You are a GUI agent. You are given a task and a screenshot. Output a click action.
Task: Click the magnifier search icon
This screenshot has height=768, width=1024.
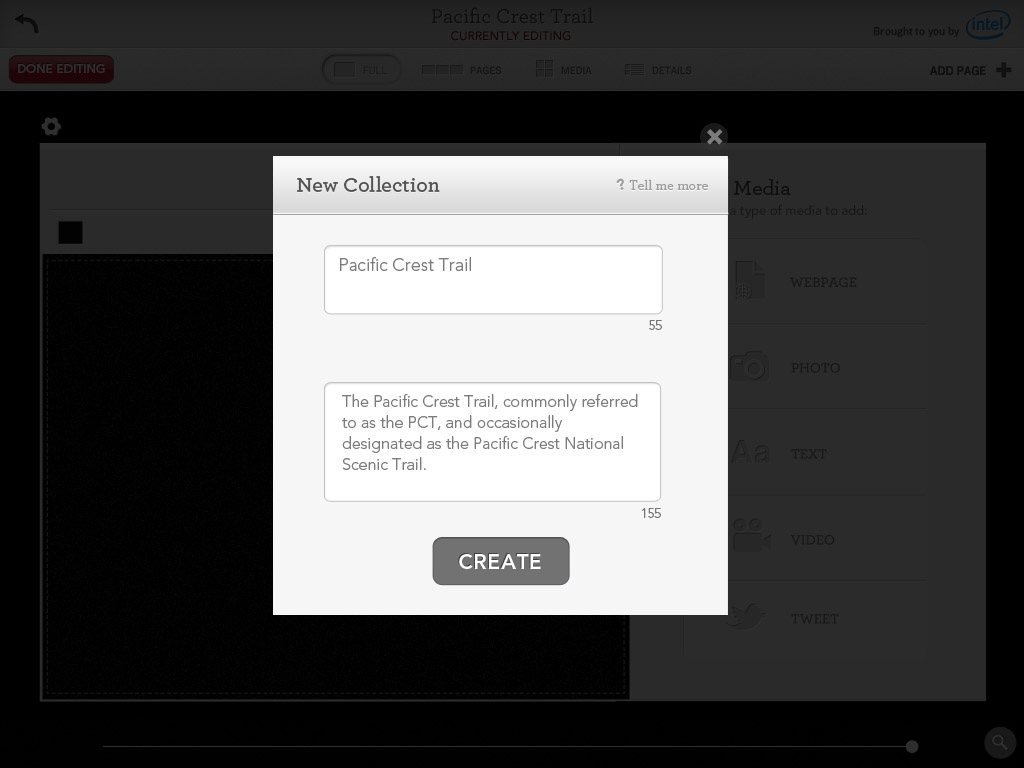pos(1000,742)
